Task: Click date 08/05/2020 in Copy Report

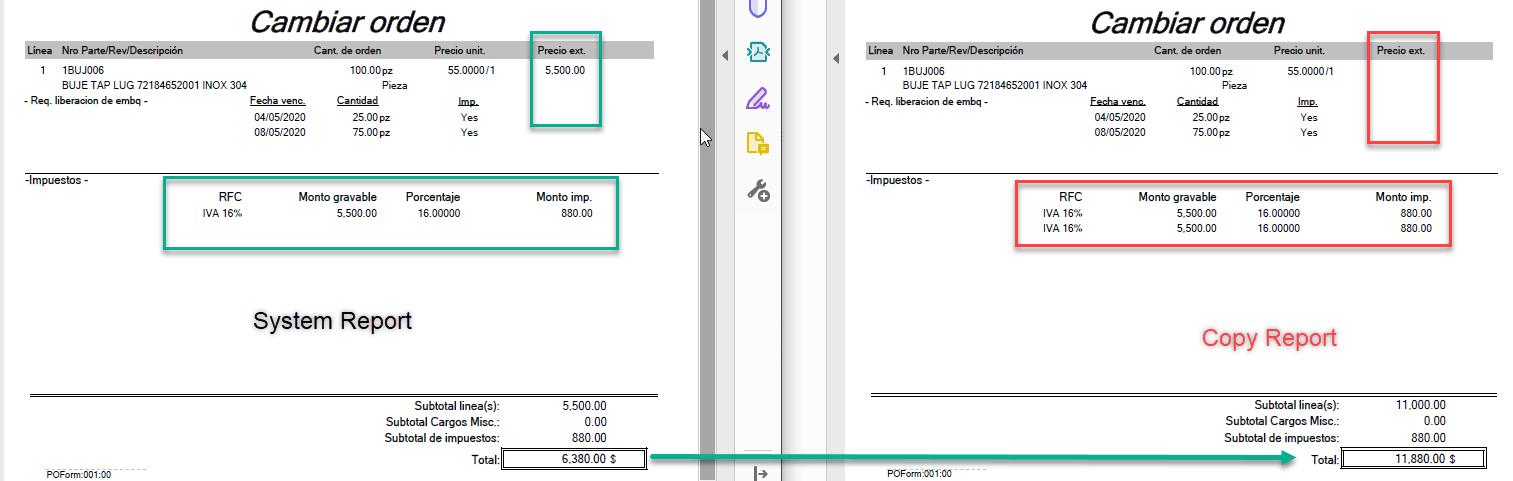Action: tap(1120, 132)
